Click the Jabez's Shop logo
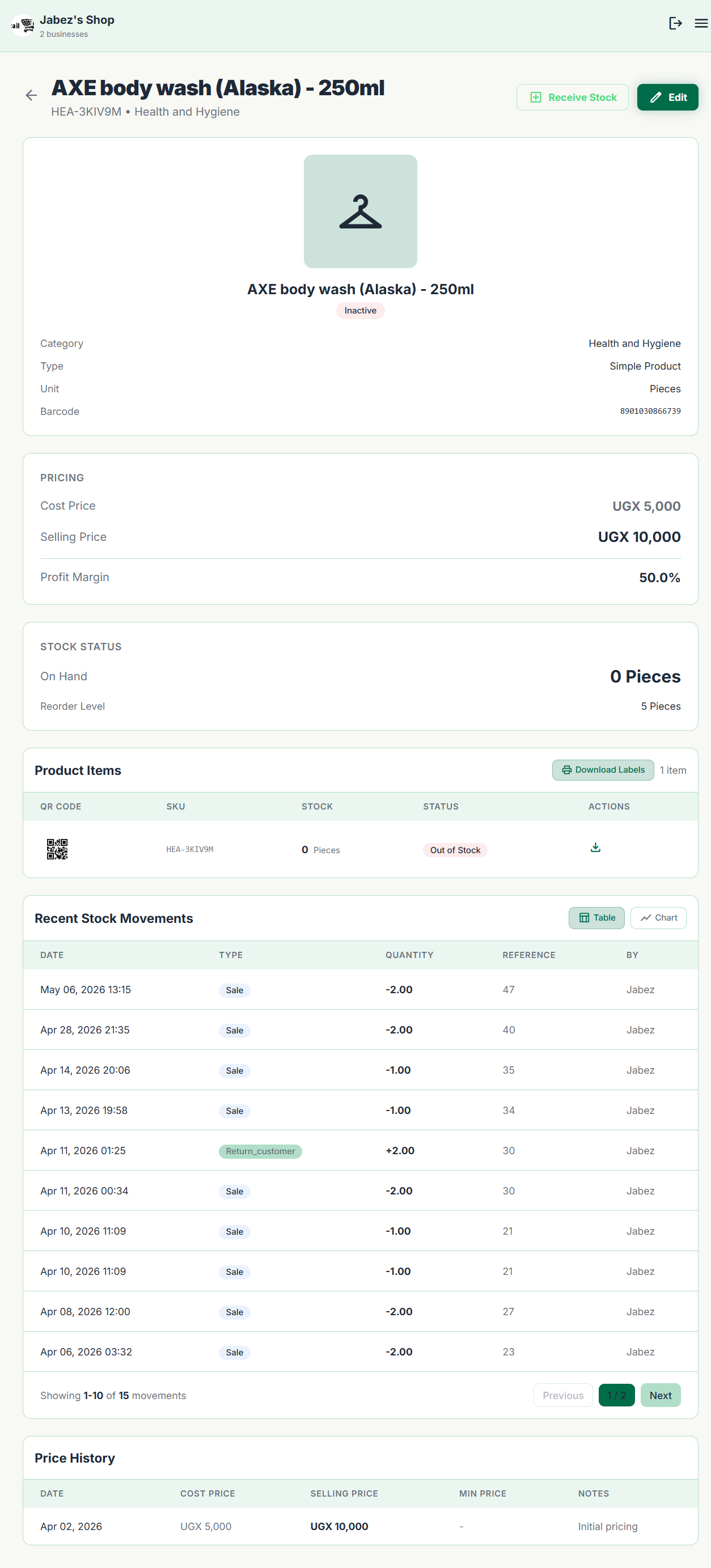 coord(23,26)
